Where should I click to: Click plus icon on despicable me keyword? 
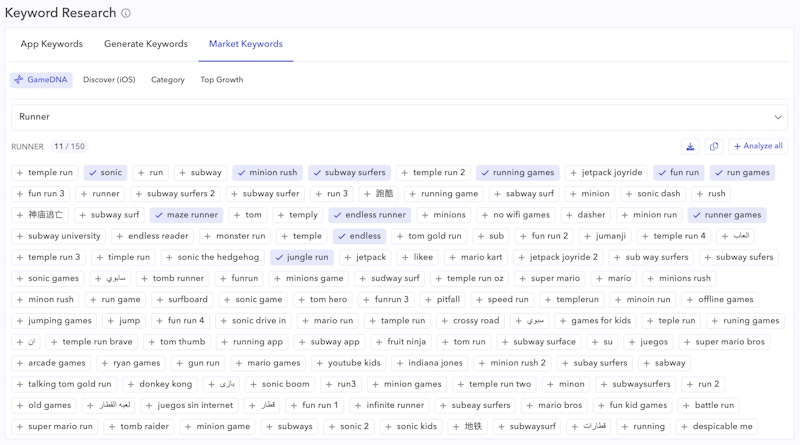(x=685, y=427)
